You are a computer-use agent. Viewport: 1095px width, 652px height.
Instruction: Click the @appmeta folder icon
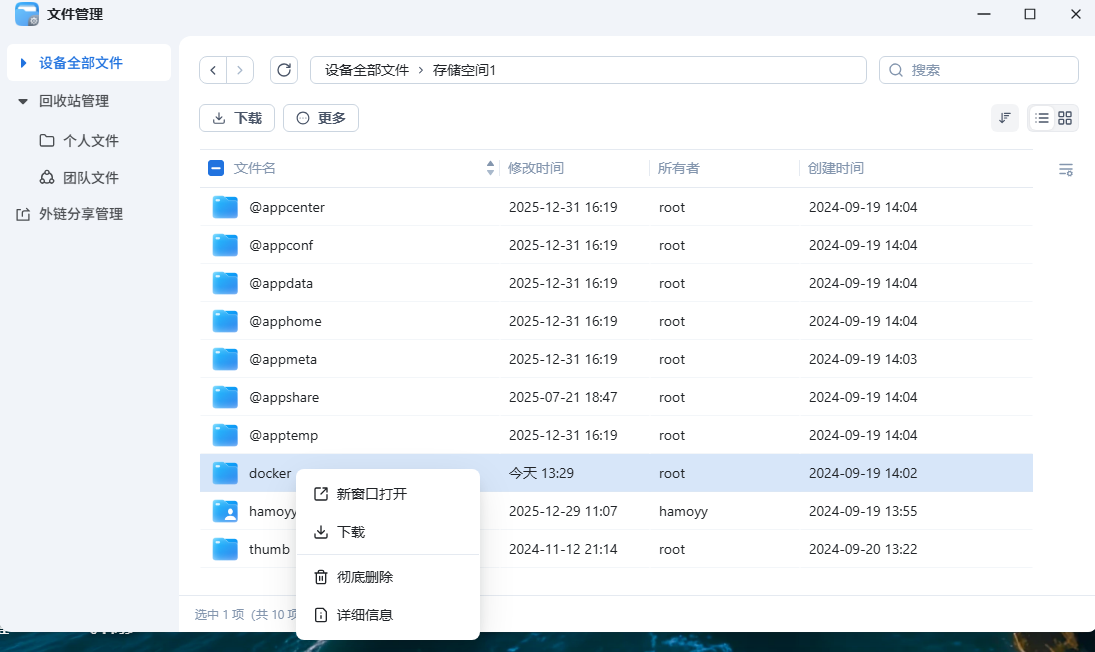225,359
